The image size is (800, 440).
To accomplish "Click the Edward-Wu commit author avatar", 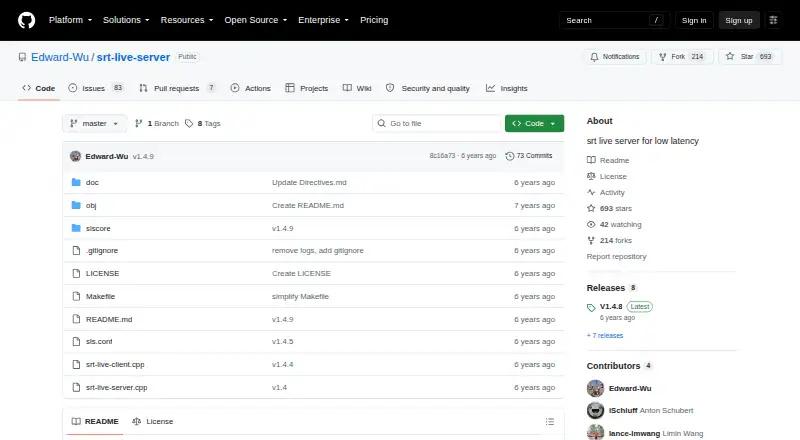I will pos(76,156).
